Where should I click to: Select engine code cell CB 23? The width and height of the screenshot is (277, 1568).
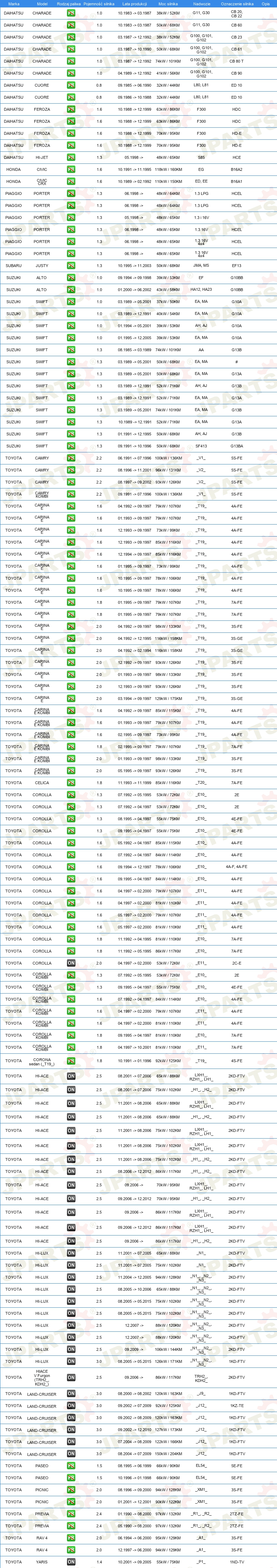tap(236, 37)
